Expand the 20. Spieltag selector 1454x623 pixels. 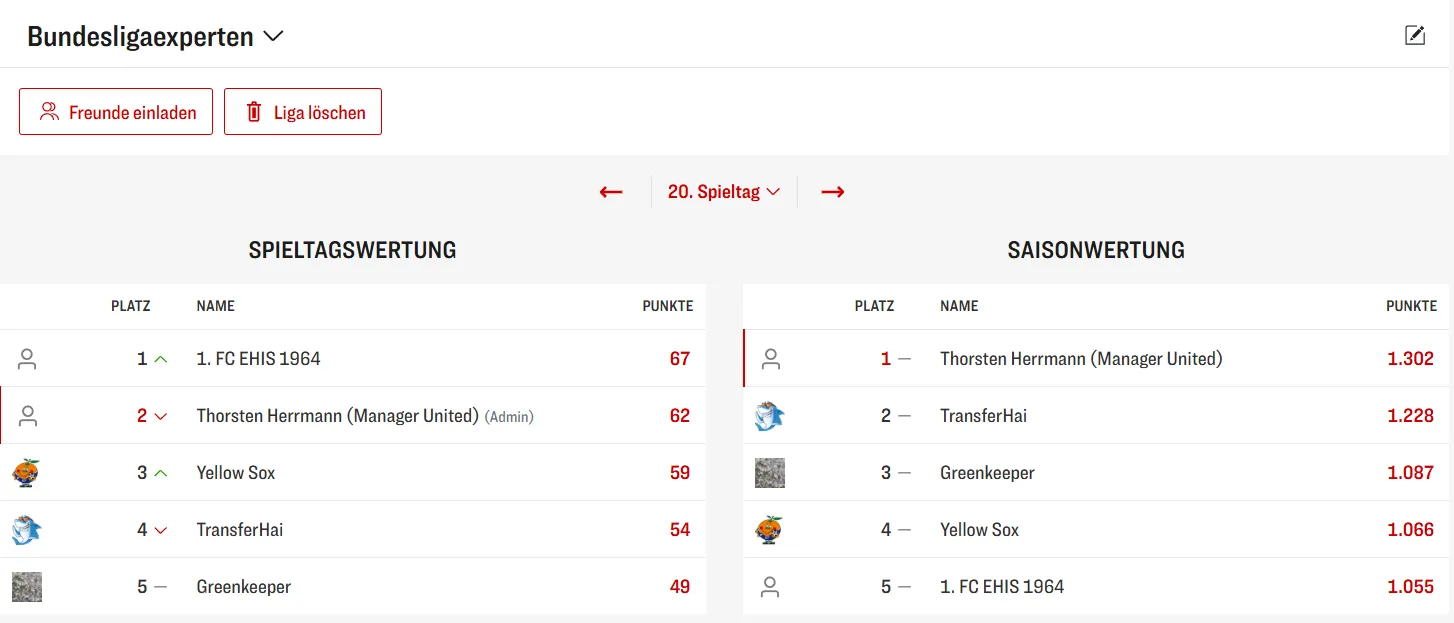pyautogui.click(x=723, y=192)
